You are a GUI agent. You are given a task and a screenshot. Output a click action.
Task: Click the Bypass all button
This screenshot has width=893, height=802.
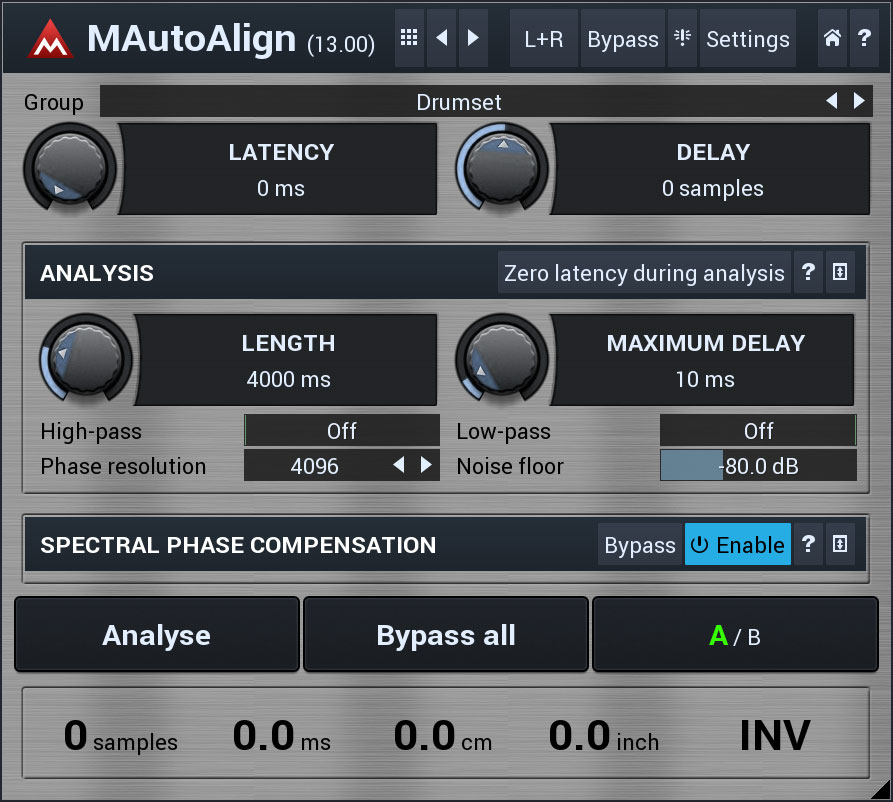tap(446, 635)
